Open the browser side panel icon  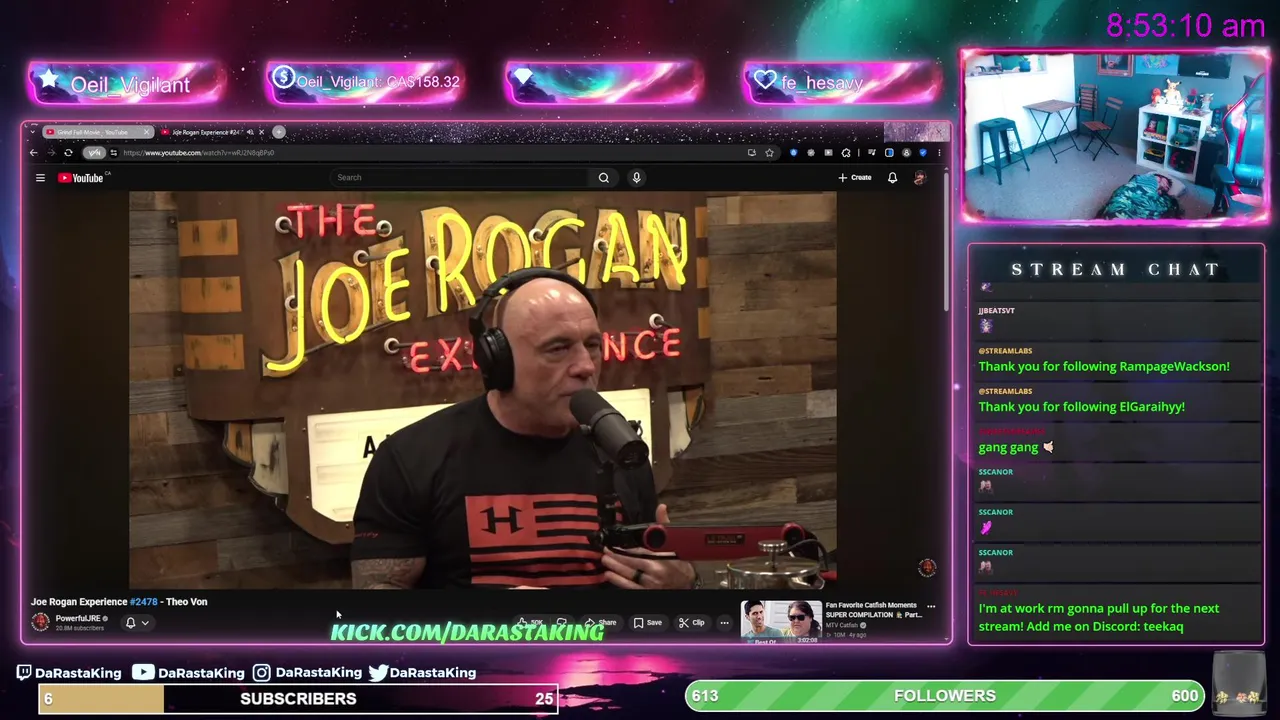[889, 153]
